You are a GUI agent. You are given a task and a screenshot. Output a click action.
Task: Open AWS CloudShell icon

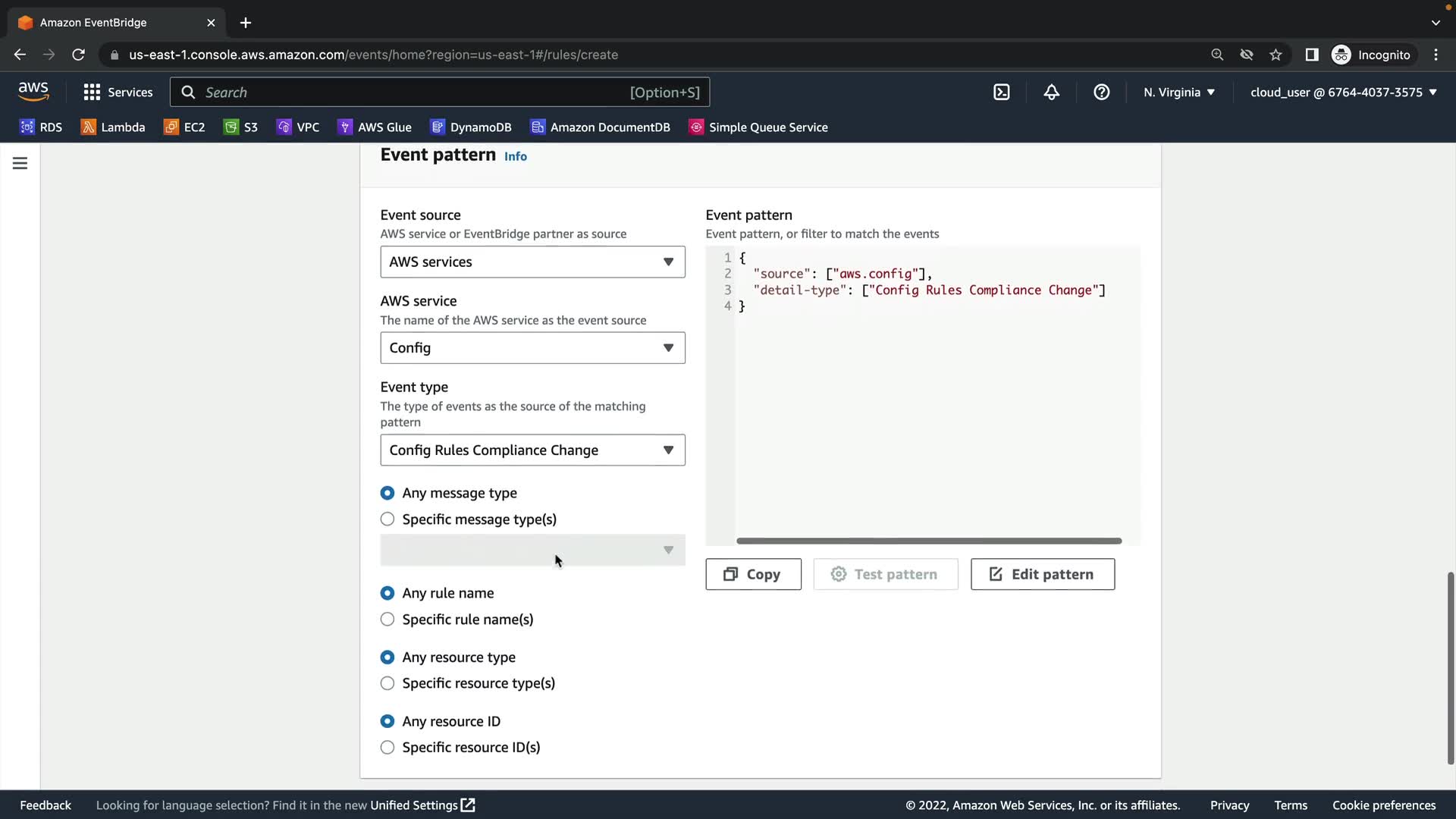coord(1001,93)
